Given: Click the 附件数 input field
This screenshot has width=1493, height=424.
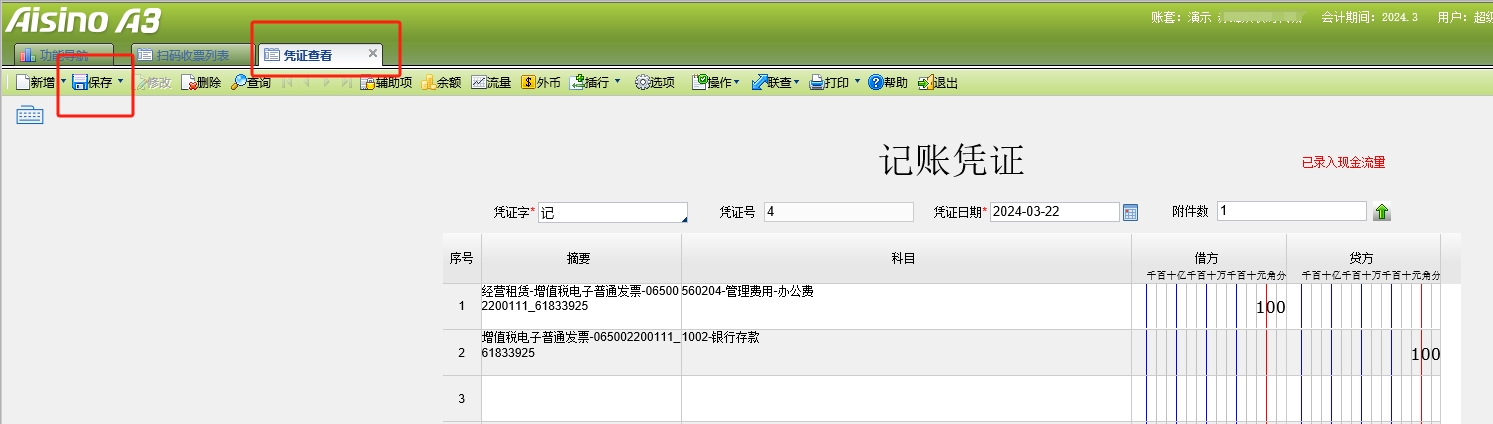Looking at the screenshot, I should tap(1291, 212).
